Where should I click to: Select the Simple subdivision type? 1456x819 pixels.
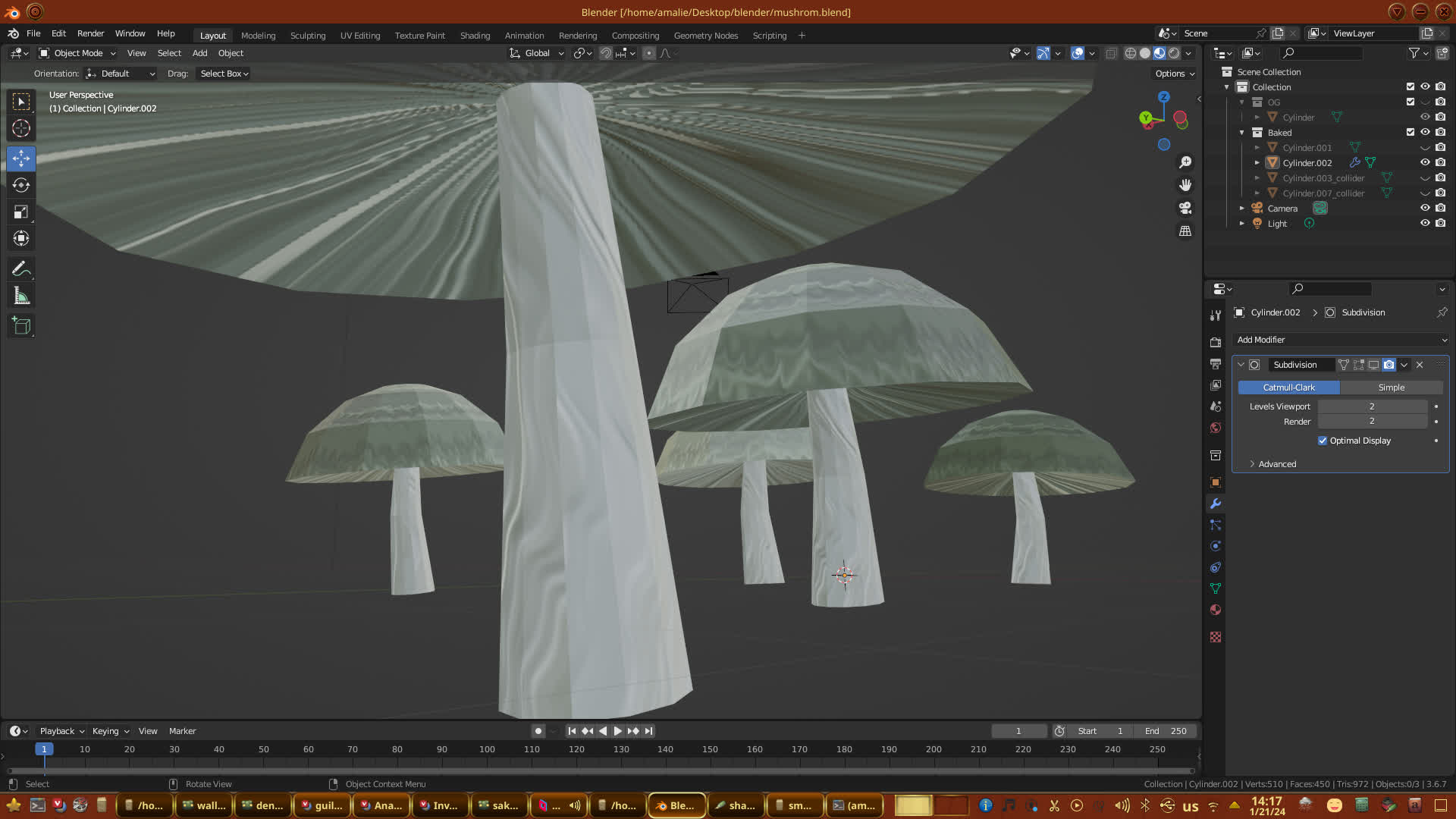click(x=1391, y=388)
